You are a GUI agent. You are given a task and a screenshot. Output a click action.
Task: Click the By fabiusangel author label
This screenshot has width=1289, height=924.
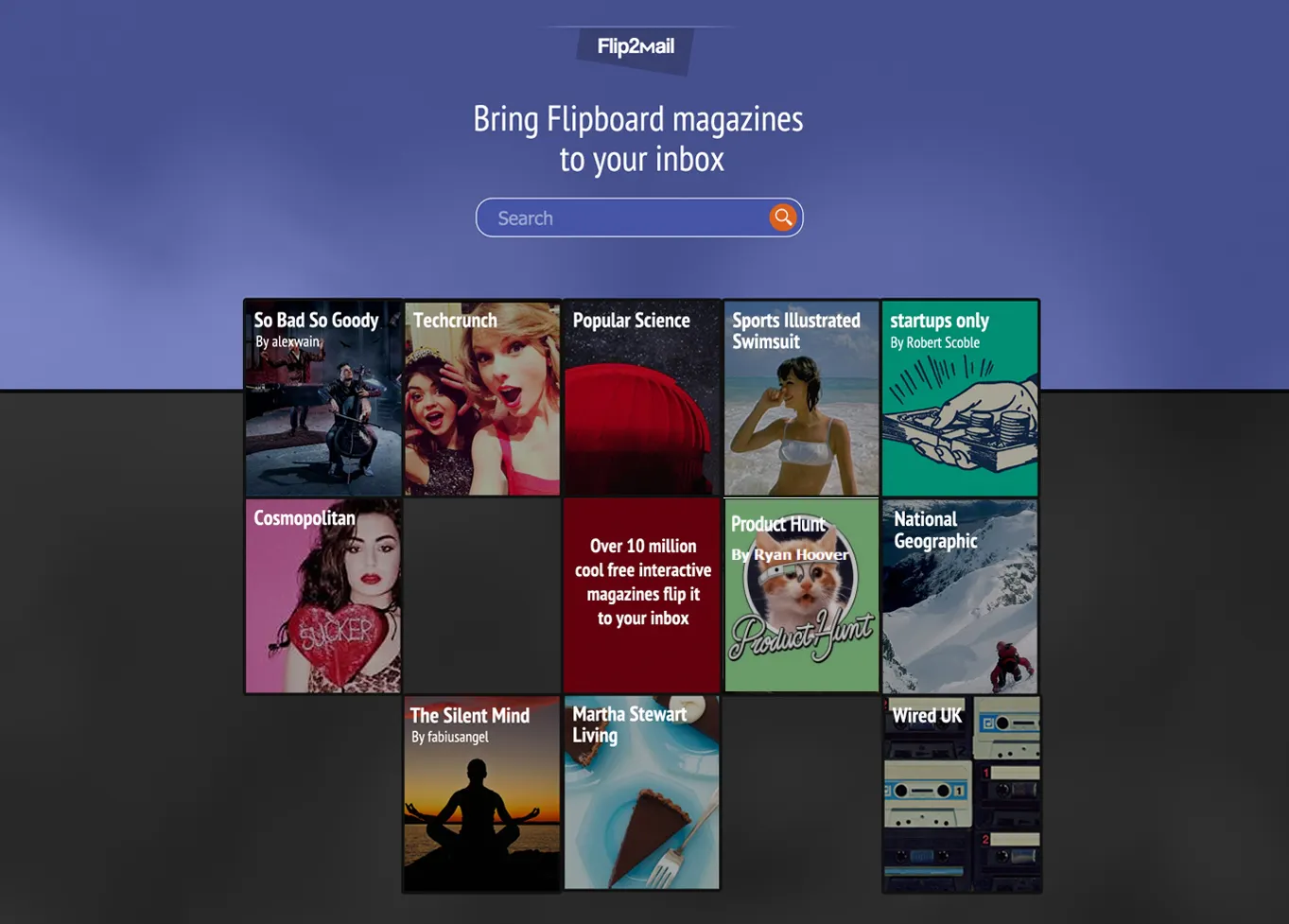(x=450, y=737)
